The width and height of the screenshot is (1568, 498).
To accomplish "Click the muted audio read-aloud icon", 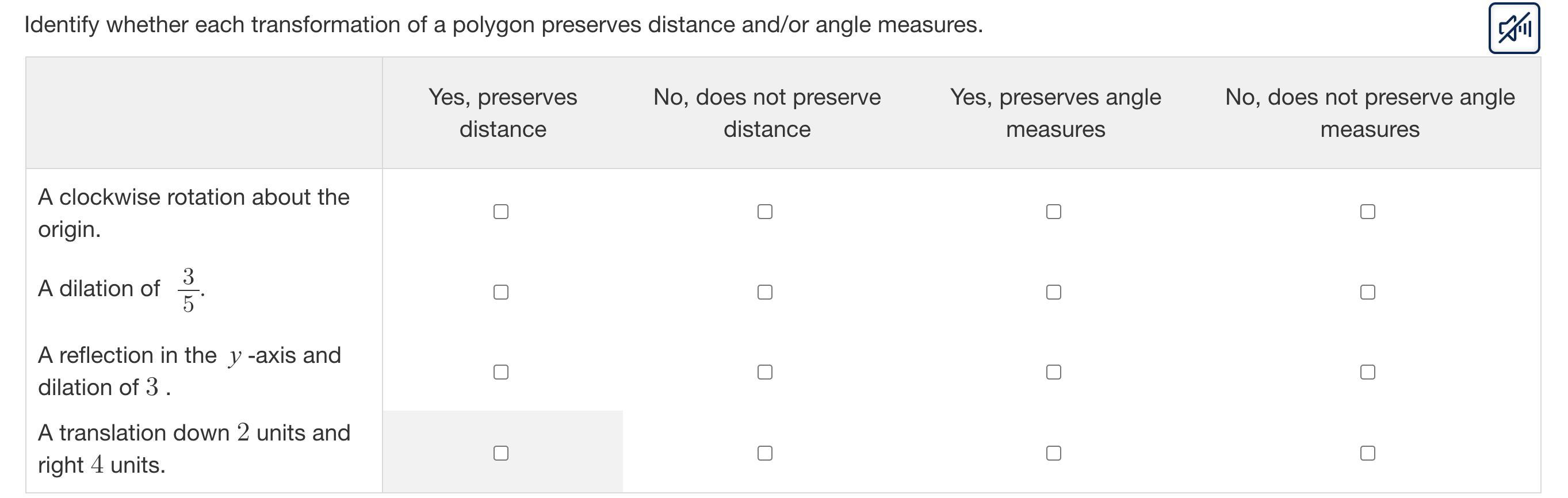I will click(1514, 28).
